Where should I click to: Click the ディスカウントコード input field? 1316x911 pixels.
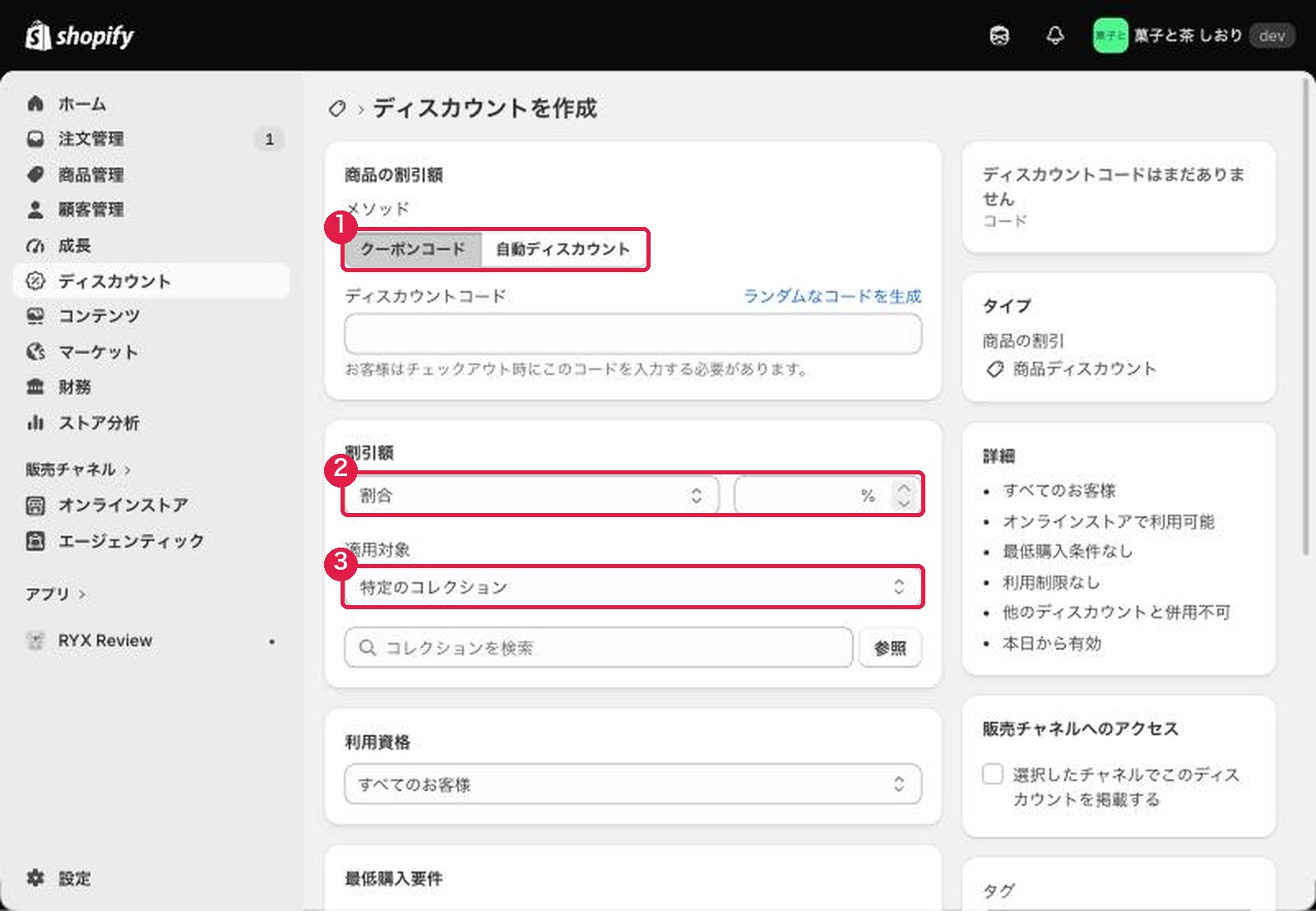(633, 335)
